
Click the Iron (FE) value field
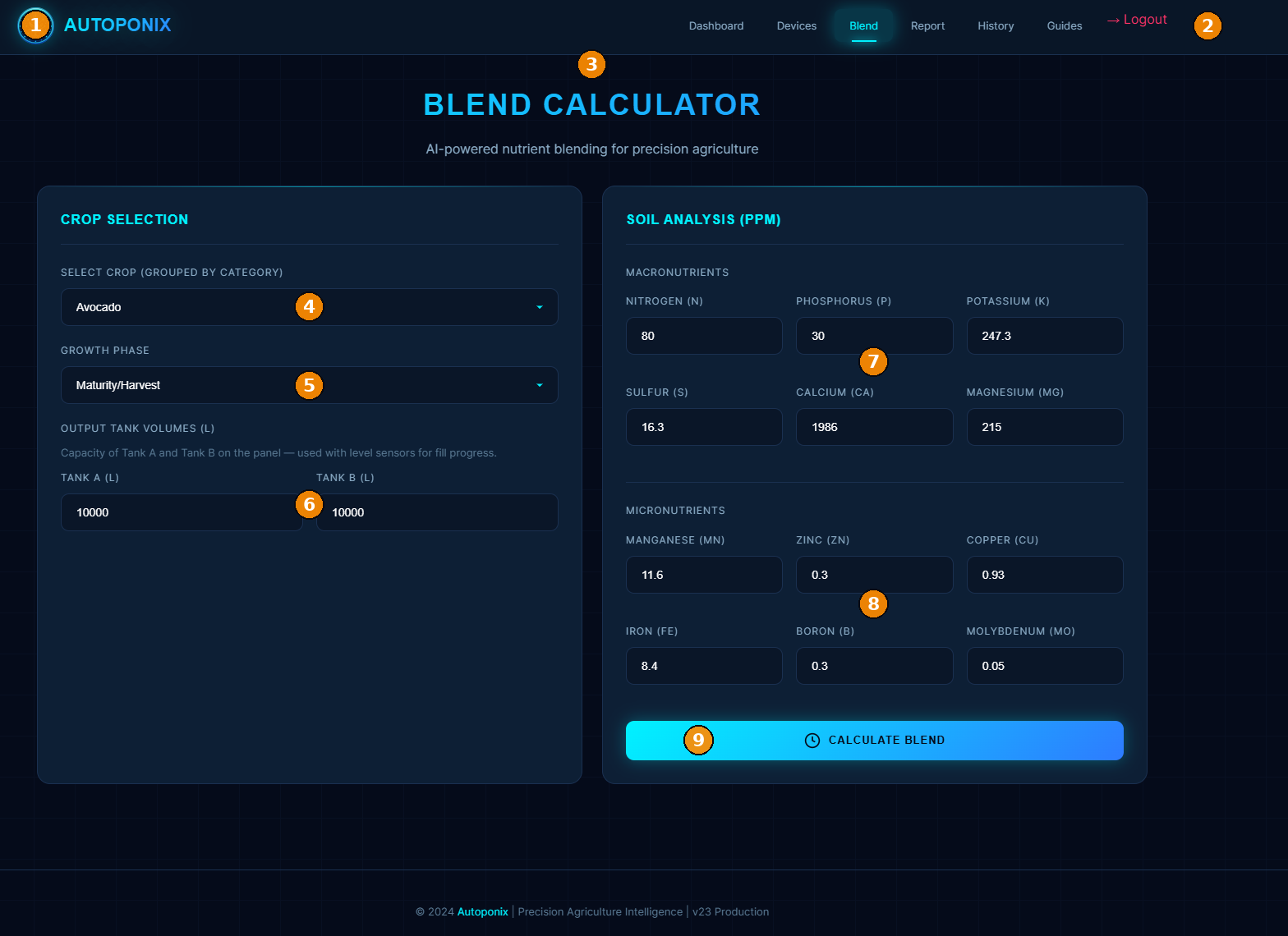tap(704, 666)
